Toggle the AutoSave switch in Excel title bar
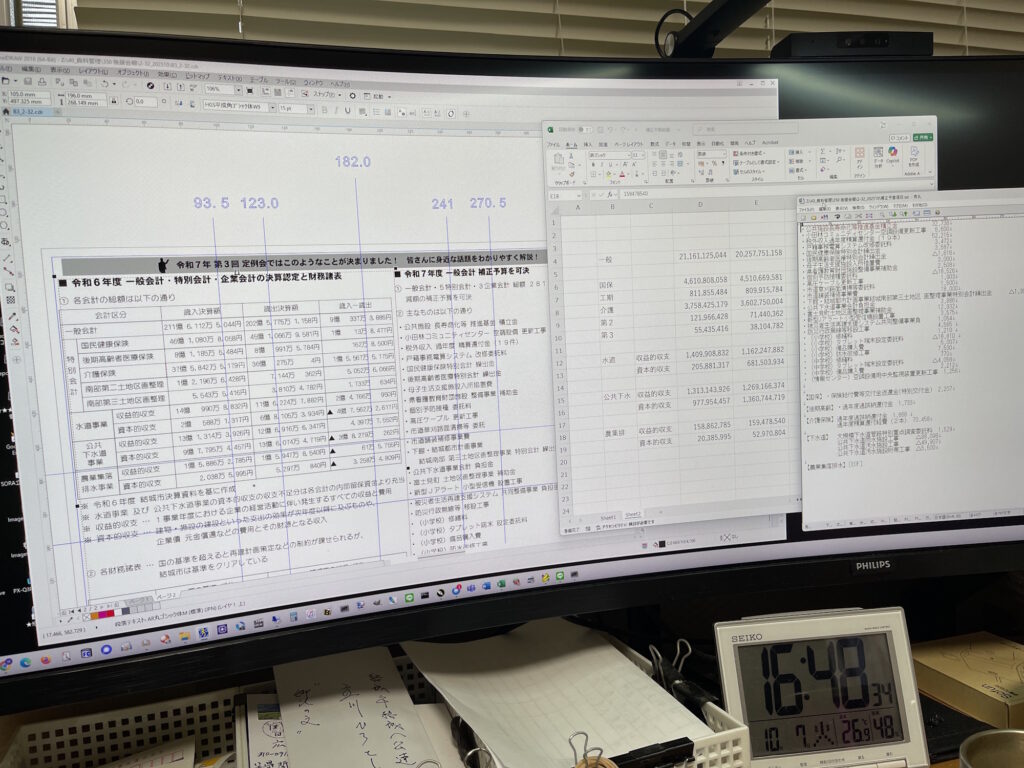This screenshot has height=768, width=1024. [583, 129]
